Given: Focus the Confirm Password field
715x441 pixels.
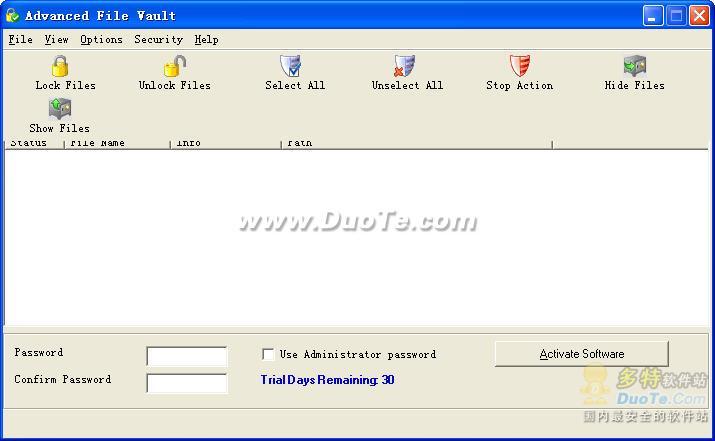Looking at the screenshot, I should (186, 383).
